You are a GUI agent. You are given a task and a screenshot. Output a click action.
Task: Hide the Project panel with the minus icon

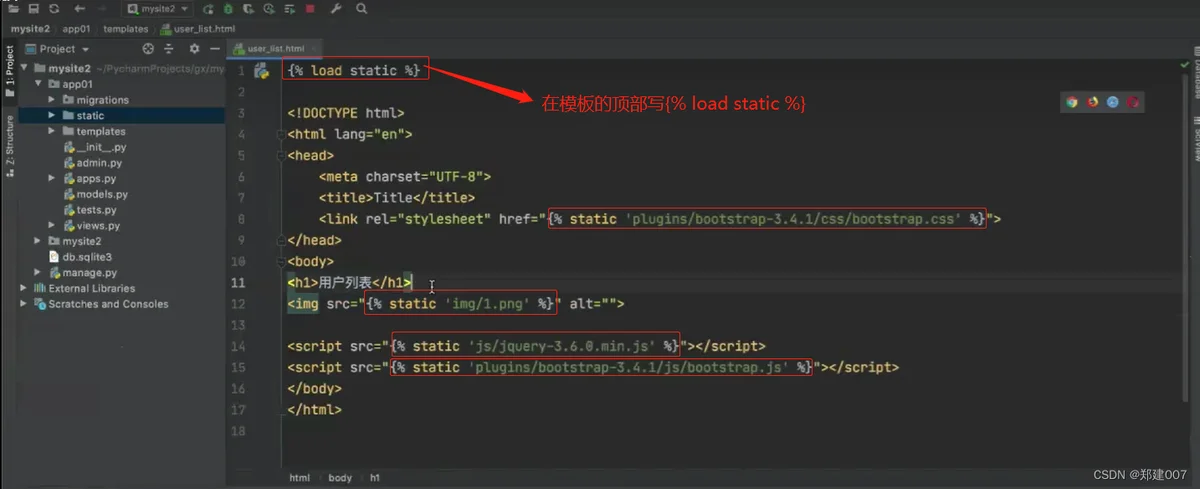click(x=215, y=48)
